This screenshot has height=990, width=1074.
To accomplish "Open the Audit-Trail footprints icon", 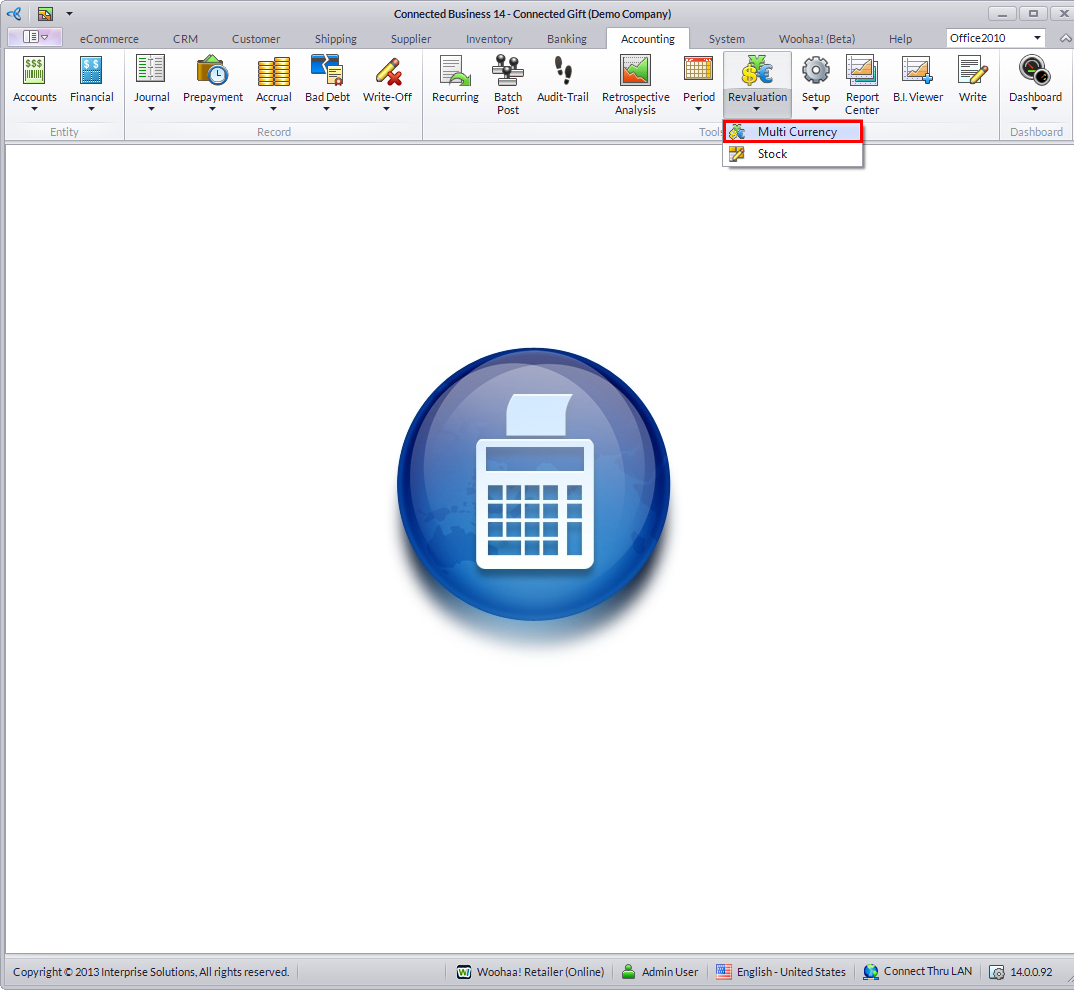I will (x=563, y=70).
